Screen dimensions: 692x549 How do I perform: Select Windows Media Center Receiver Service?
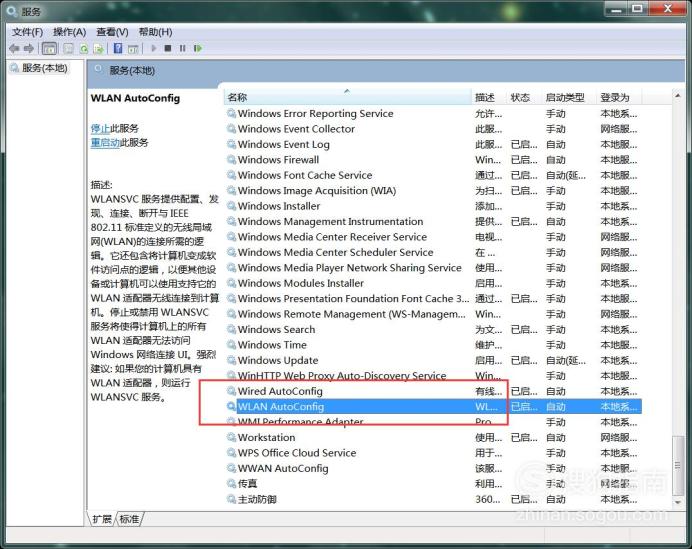coord(433,237)
